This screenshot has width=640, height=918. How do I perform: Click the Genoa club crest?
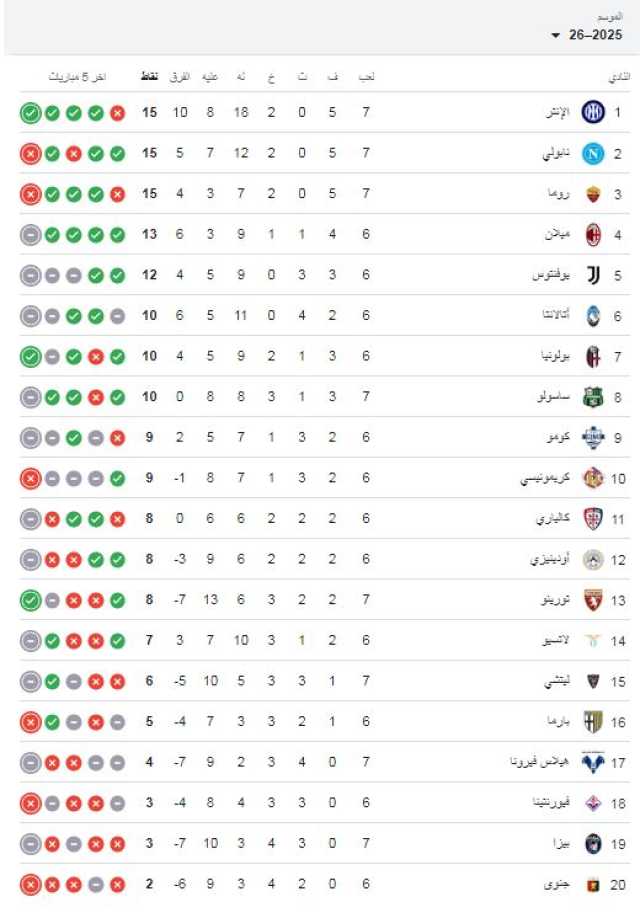coord(593,884)
